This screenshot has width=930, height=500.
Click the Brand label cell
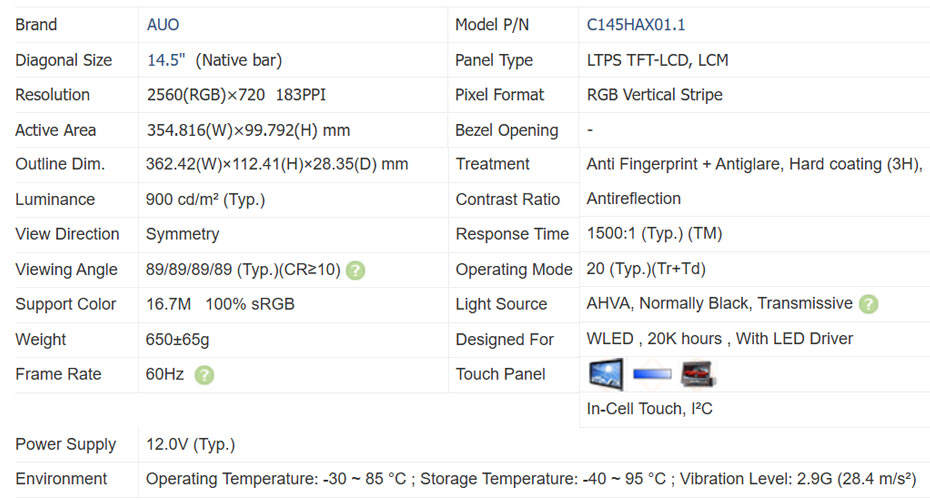[36, 25]
